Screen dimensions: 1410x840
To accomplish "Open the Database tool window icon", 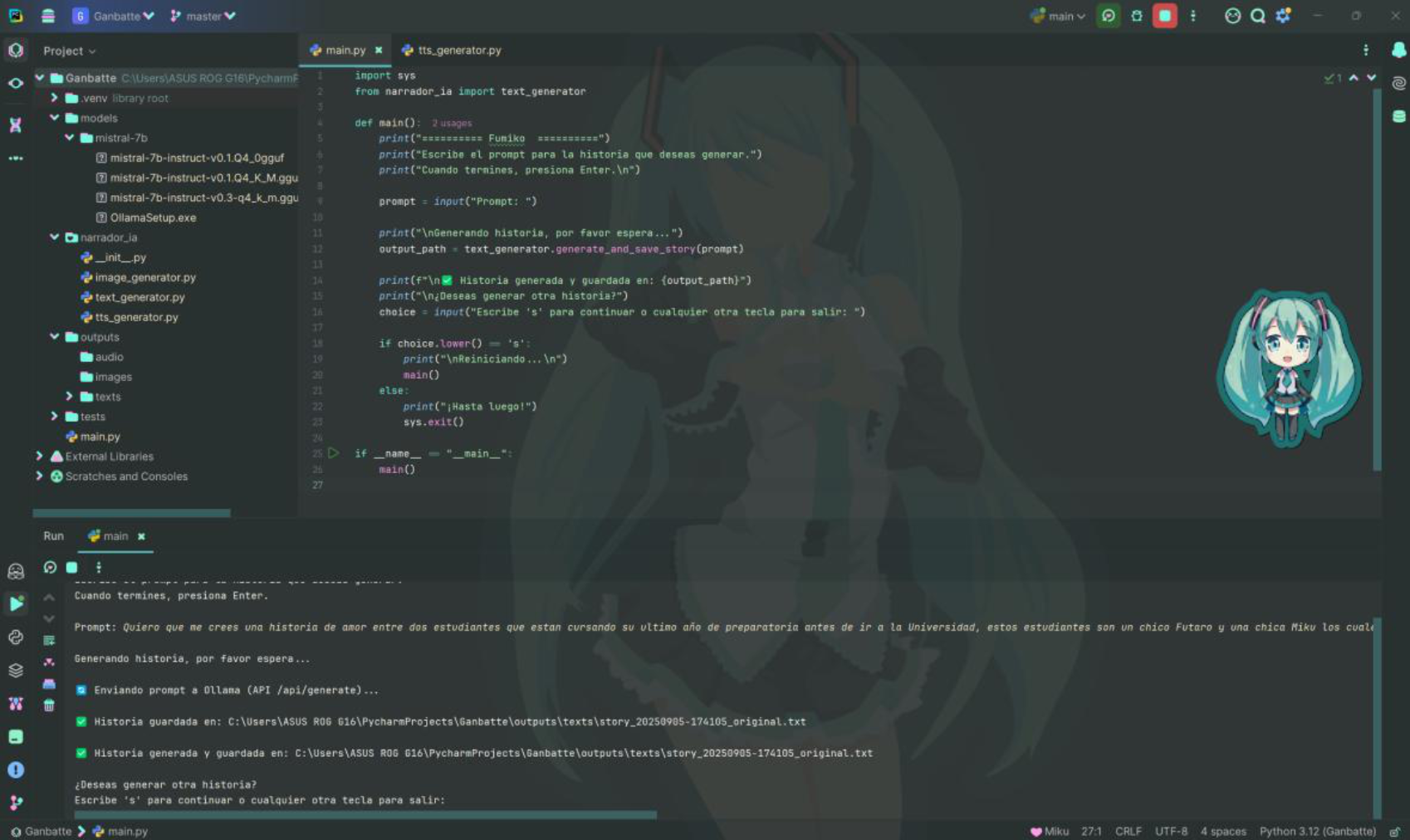I will pos(1398,116).
